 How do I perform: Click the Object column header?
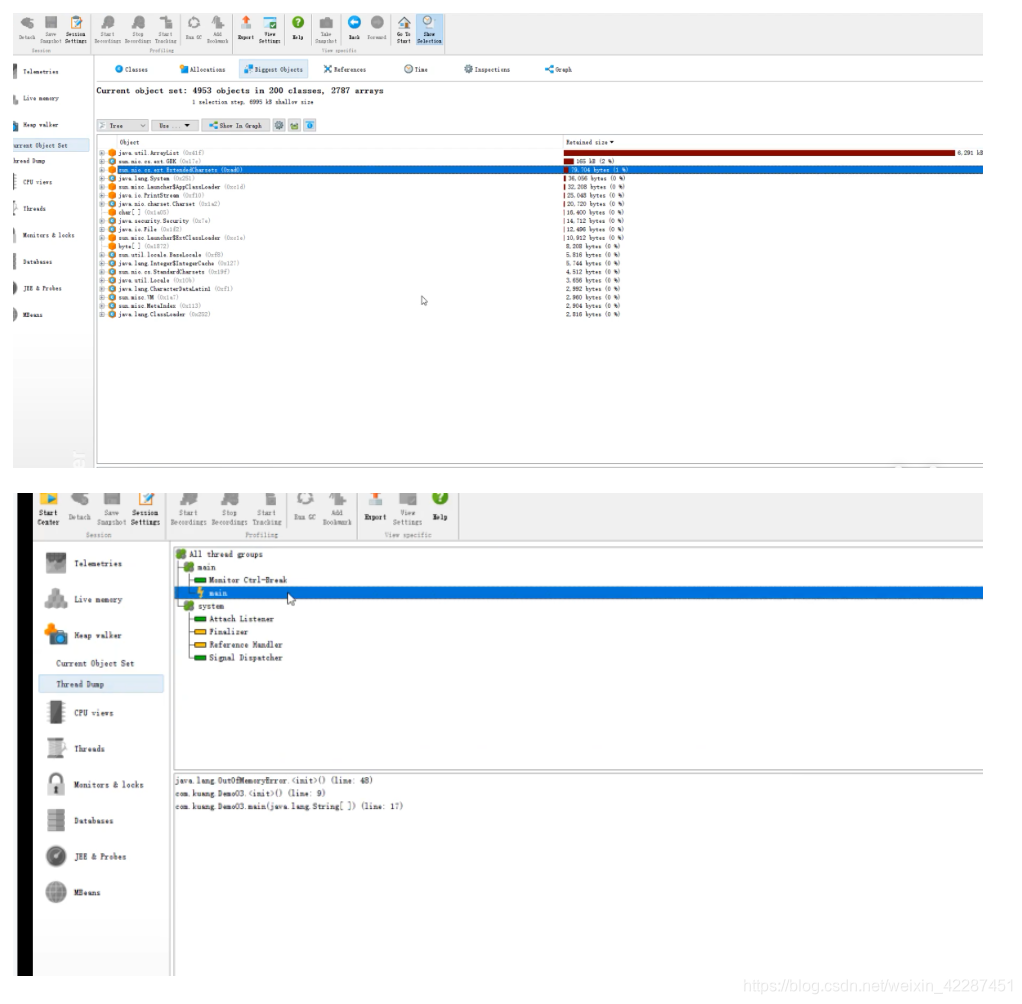(x=129, y=142)
